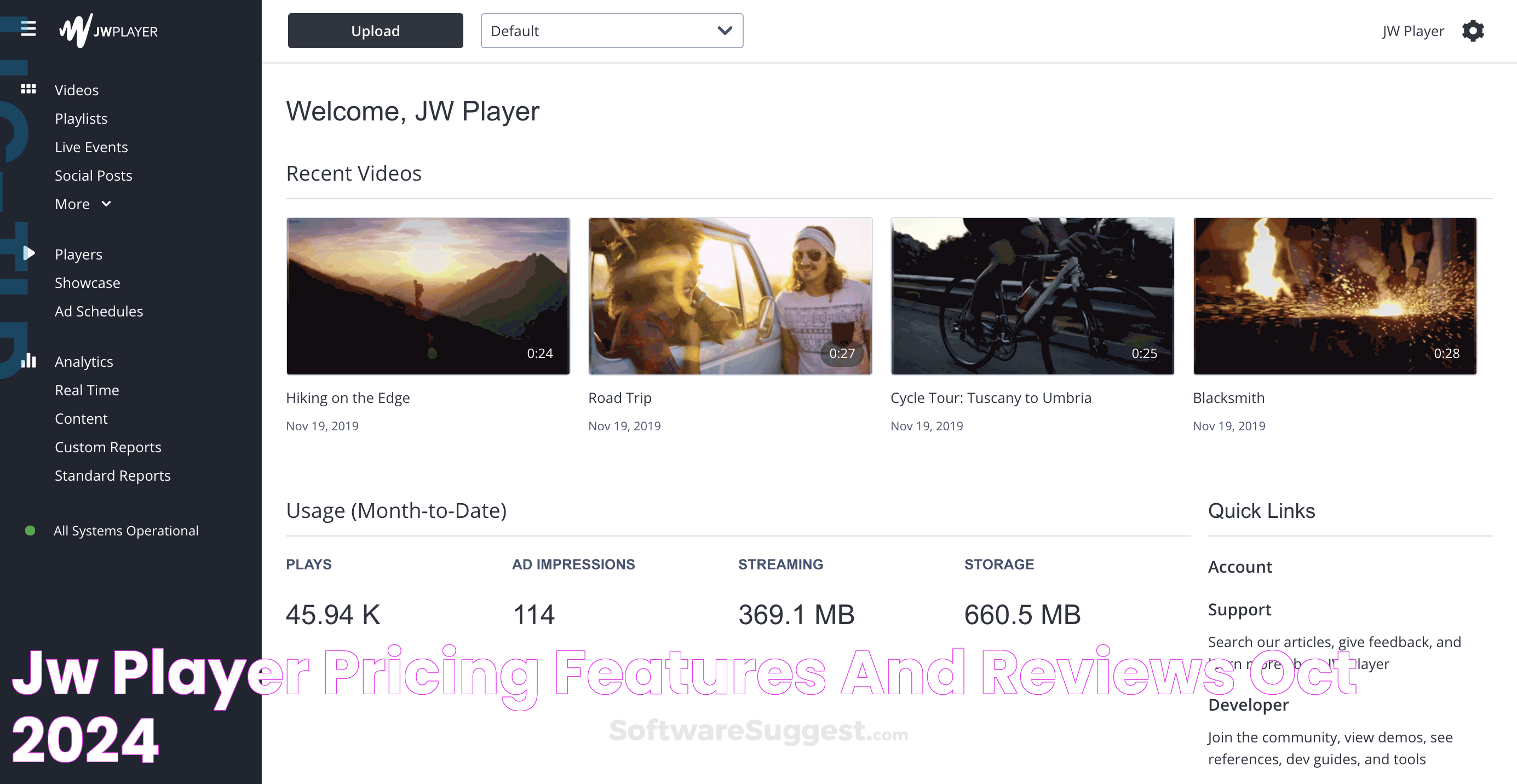Open Live Events section

[91, 147]
